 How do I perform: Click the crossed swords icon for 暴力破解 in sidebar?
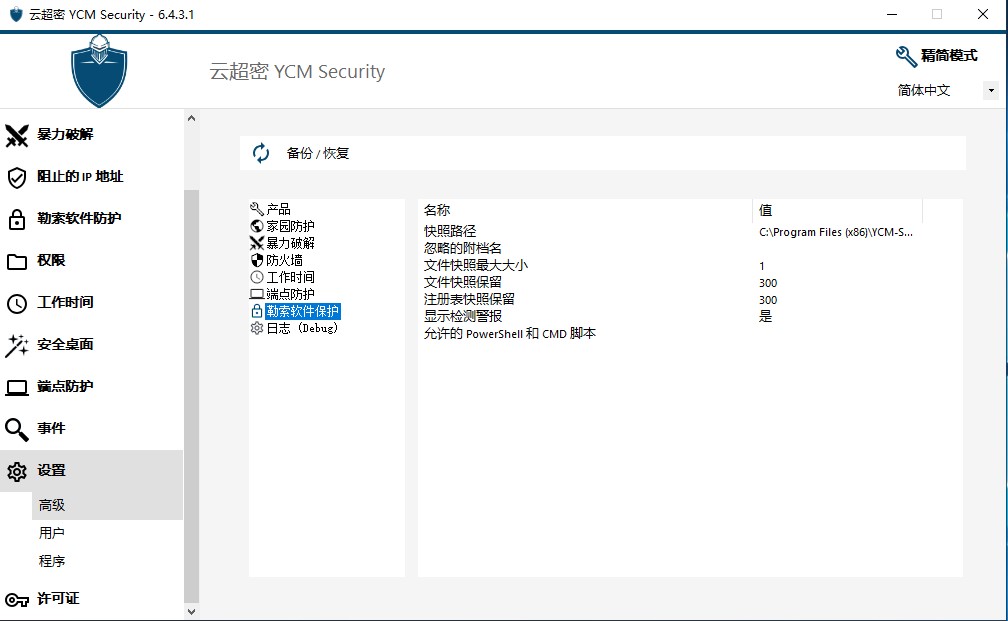pos(17,135)
